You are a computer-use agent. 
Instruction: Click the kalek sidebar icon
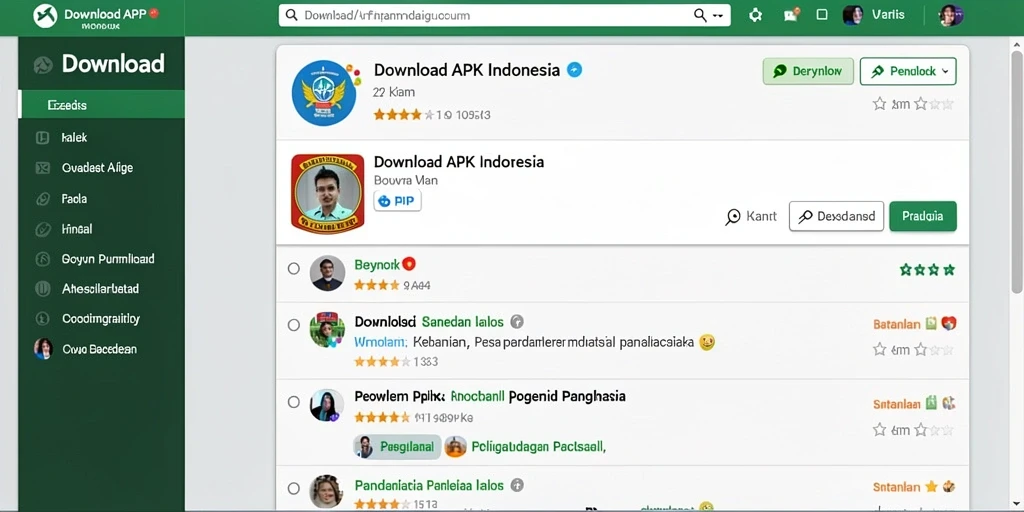(42, 138)
